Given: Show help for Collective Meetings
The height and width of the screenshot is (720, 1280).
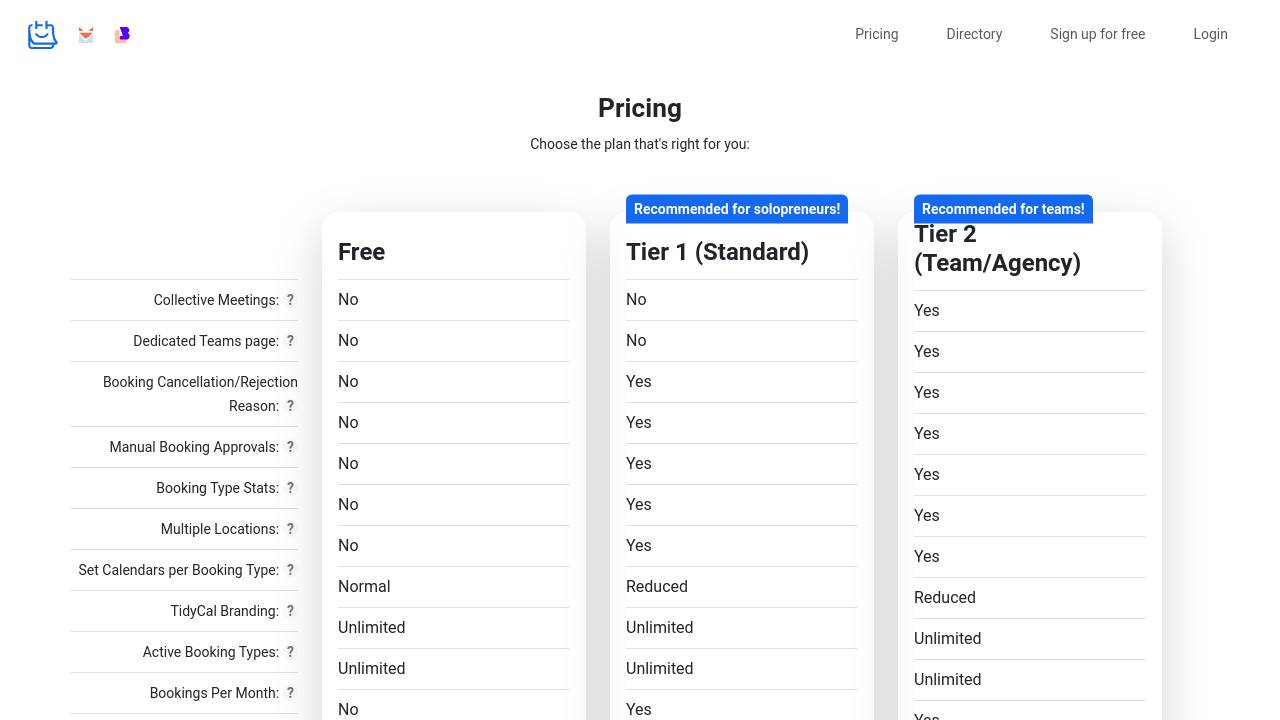Looking at the screenshot, I should pyautogui.click(x=290, y=300).
